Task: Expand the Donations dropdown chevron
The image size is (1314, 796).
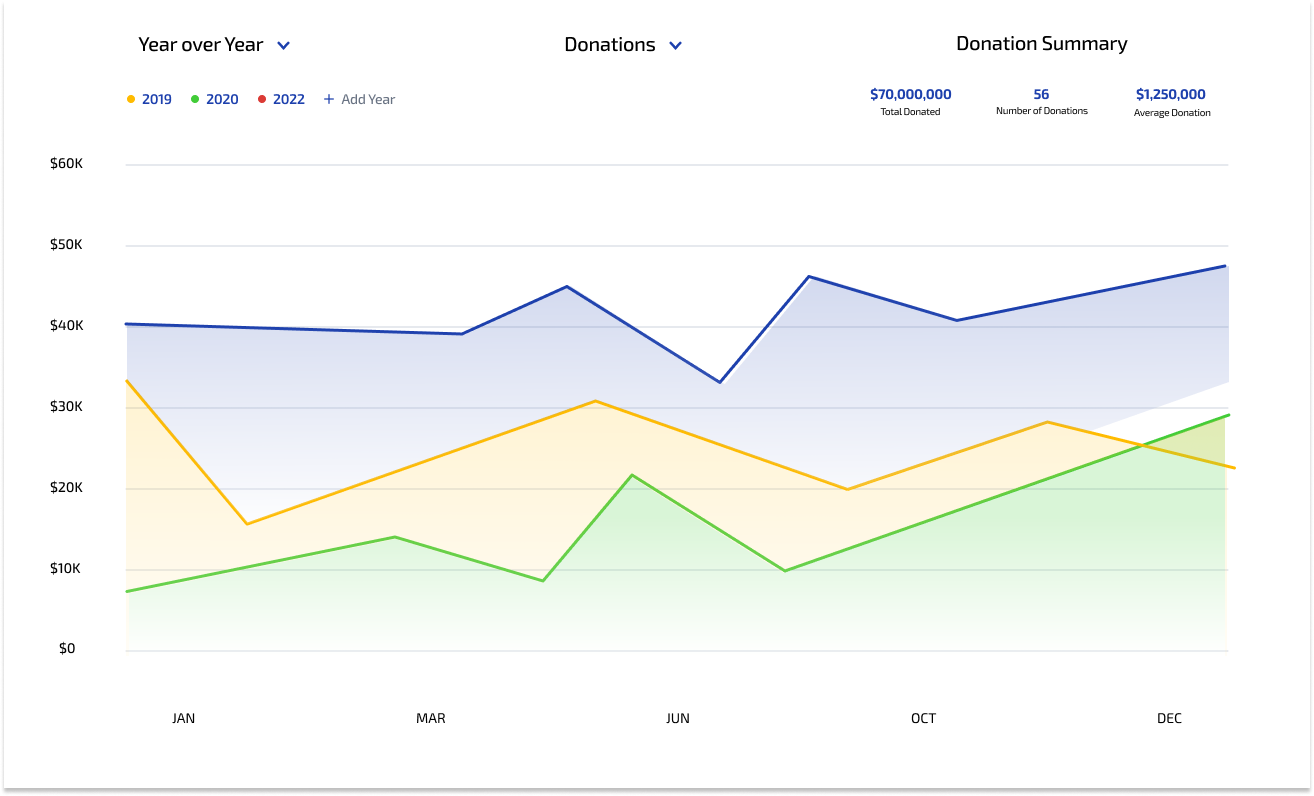Action: pyautogui.click(x=675, y=46)
